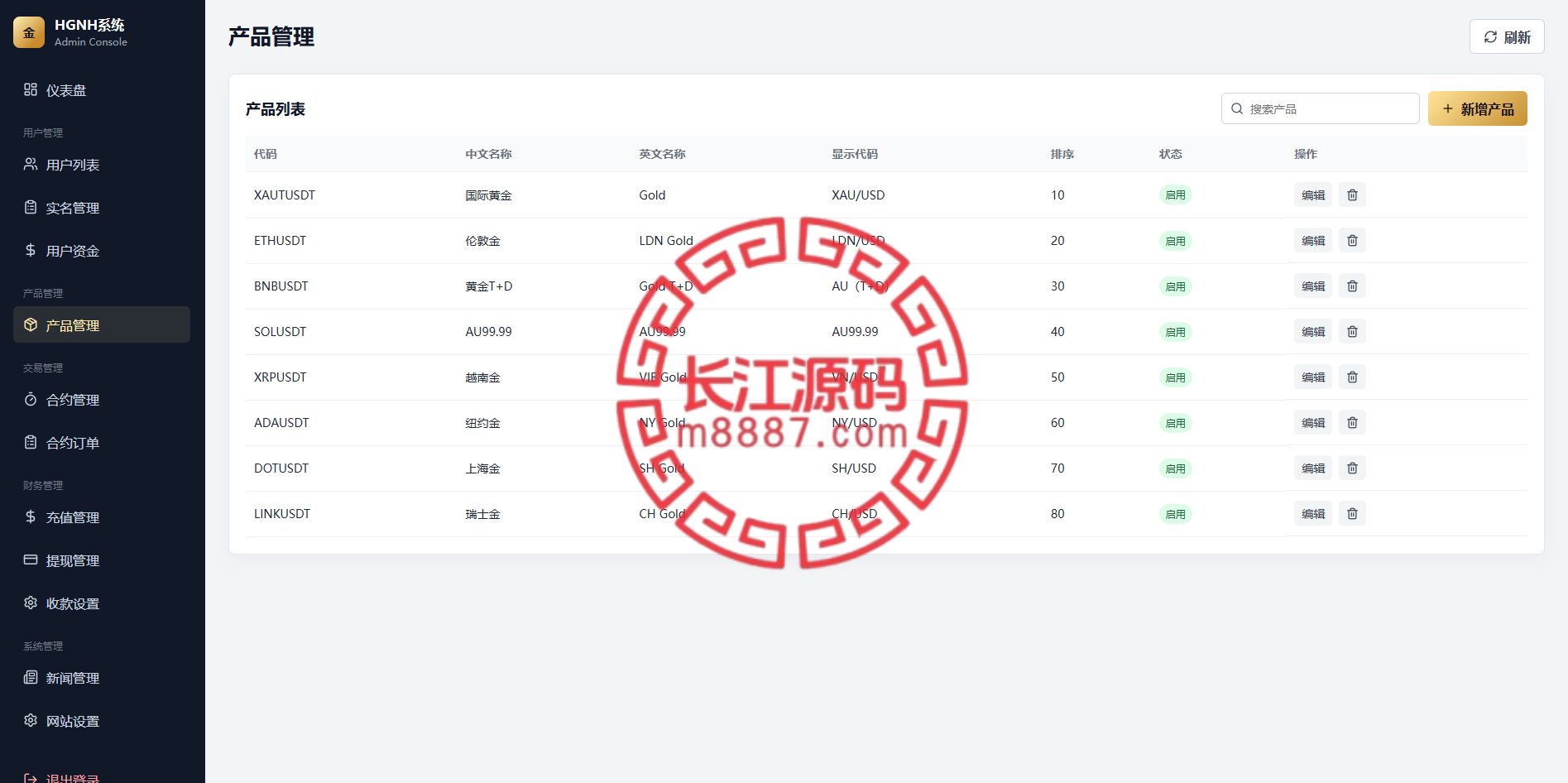1568x783 pixels.
Task: Edit the DOTUSDT product
Action: tap(1313, 468)
